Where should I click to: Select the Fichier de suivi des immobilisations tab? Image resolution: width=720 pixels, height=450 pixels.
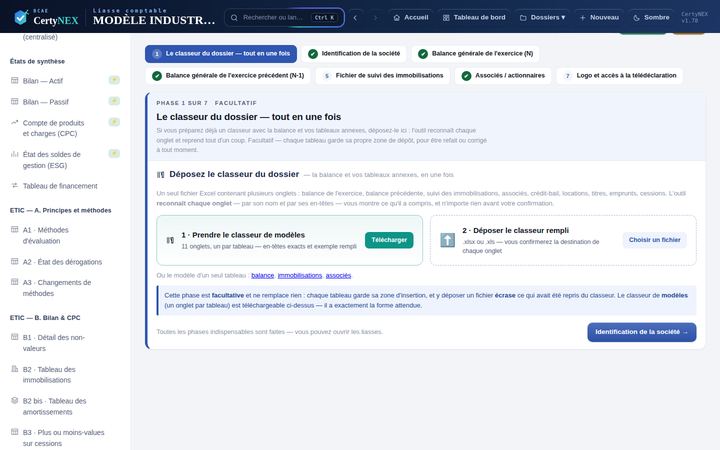(x=382, y=76)
